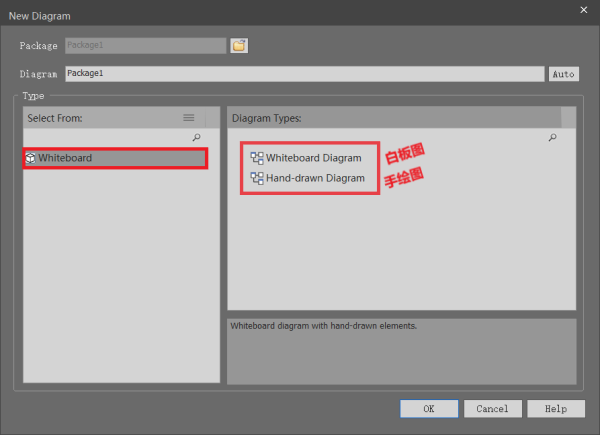Select the Whiteboard perspective entry
600x435 pixels.
tap(115, 158)
